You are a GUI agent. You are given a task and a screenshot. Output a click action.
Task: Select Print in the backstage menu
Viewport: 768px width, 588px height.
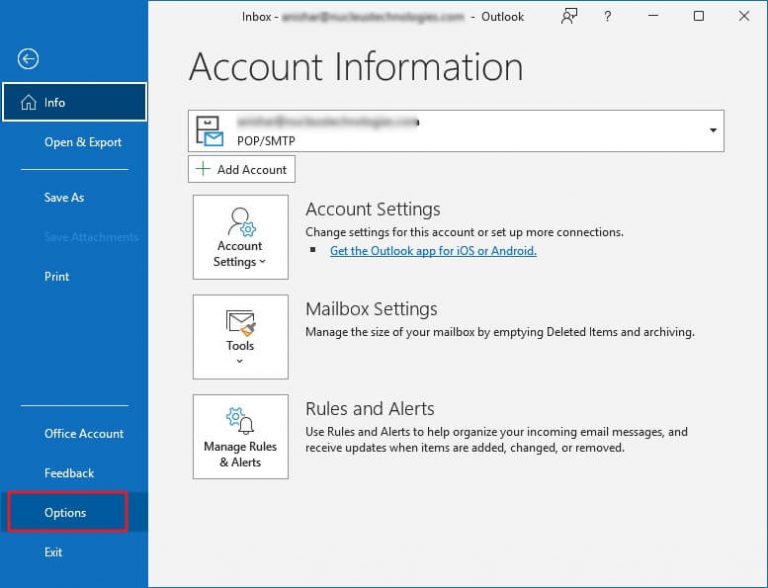tap(57, 276)
